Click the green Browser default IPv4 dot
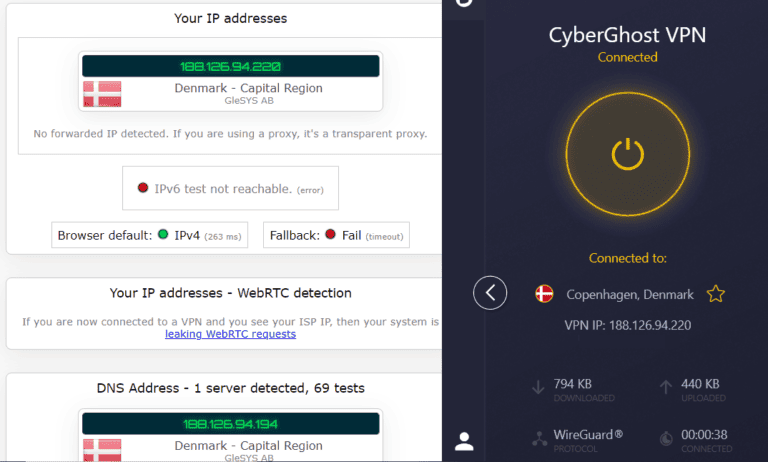Screen dimensions: 768x462 pyautogui.click(x=163, y=234)
